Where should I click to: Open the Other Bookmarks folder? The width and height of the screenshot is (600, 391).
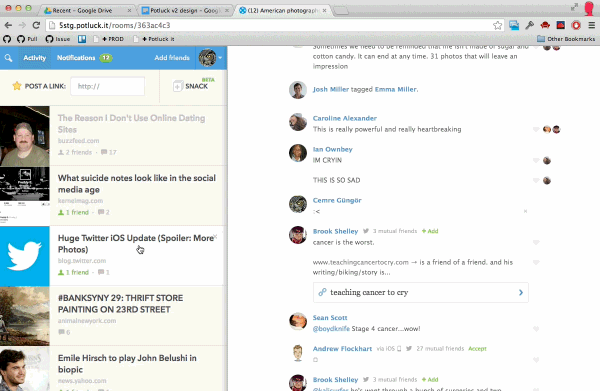pos(566,39)
